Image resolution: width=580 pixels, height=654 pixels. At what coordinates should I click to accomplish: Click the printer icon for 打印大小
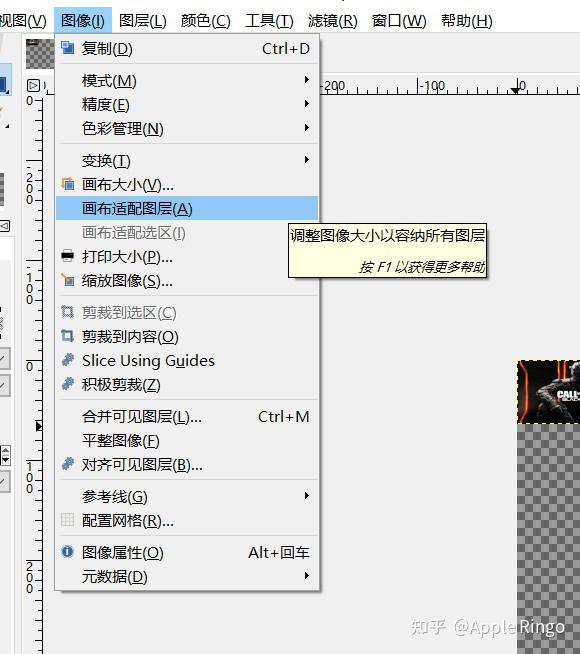tap(68, 256)
